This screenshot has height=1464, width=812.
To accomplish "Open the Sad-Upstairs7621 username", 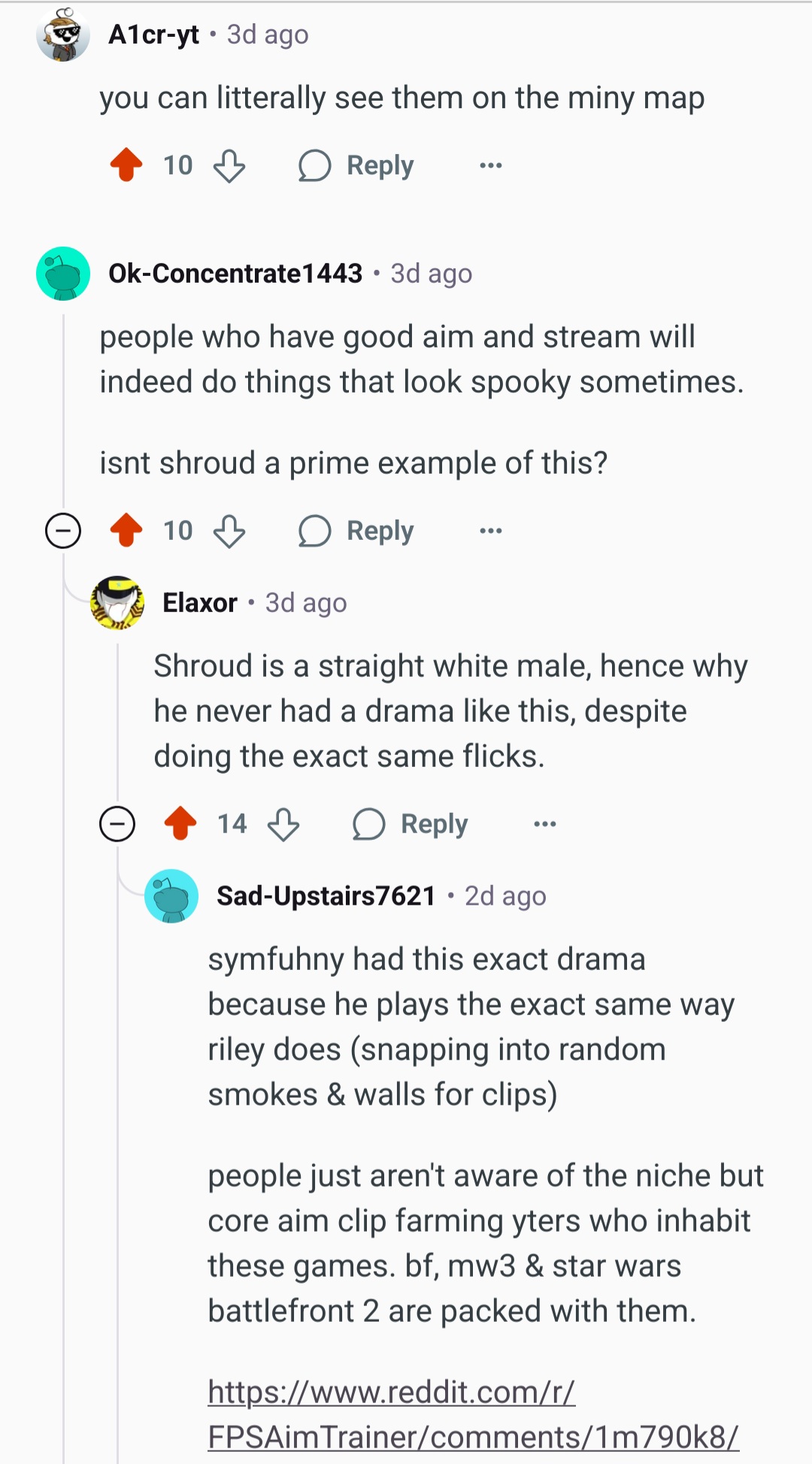I will point(326,896).
